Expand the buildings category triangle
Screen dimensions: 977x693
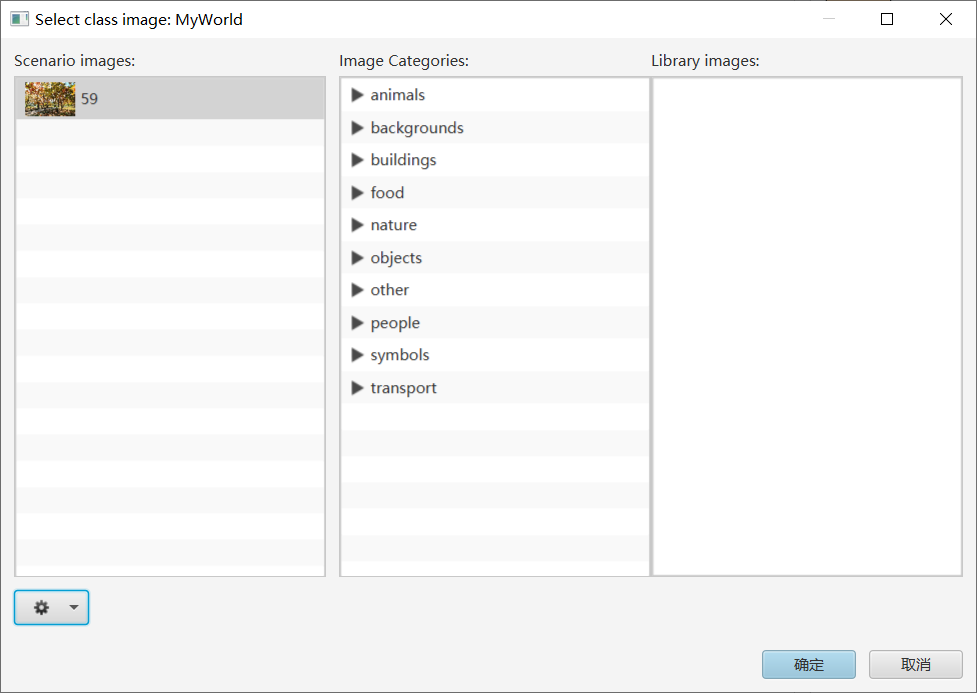(357, 160)
